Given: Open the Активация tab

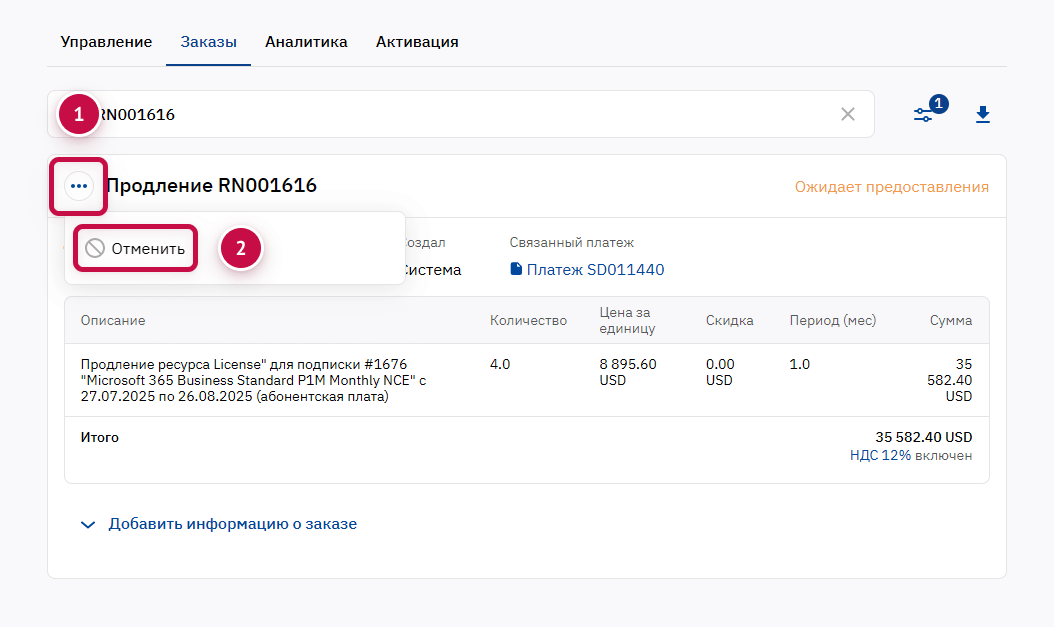Looking at the screenshot, I should click(x=417, y=42).
